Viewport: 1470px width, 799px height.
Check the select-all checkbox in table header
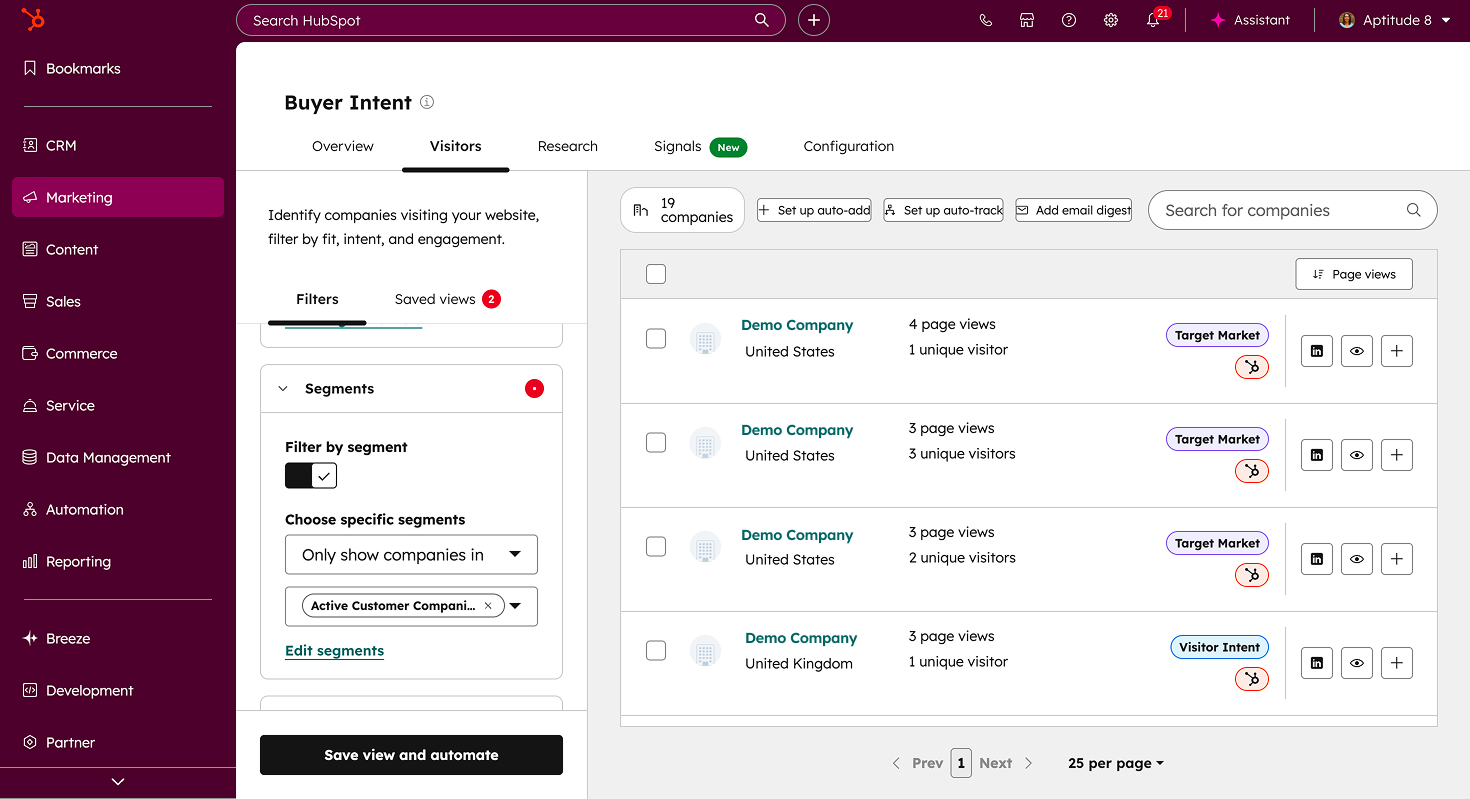(x=656, y=274)
